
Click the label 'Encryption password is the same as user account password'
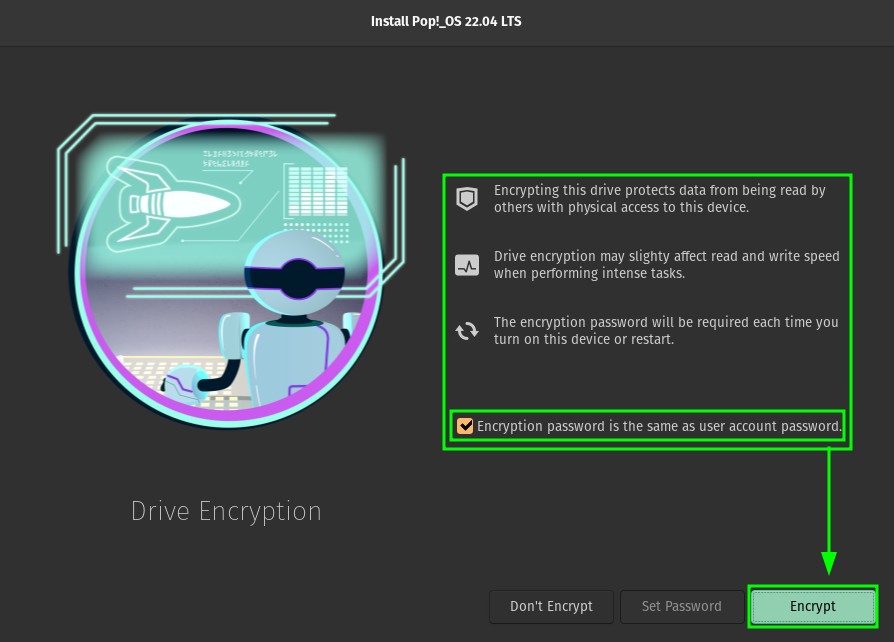pos(659,426)
